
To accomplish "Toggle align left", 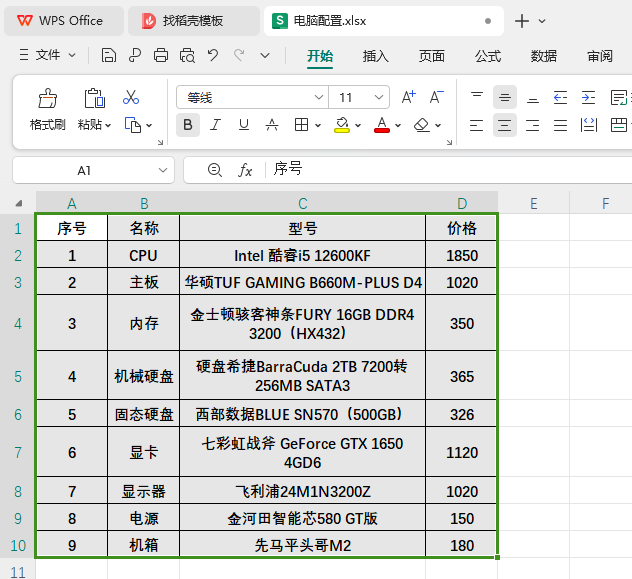I will pyautogui.click(x=476, y=125).
